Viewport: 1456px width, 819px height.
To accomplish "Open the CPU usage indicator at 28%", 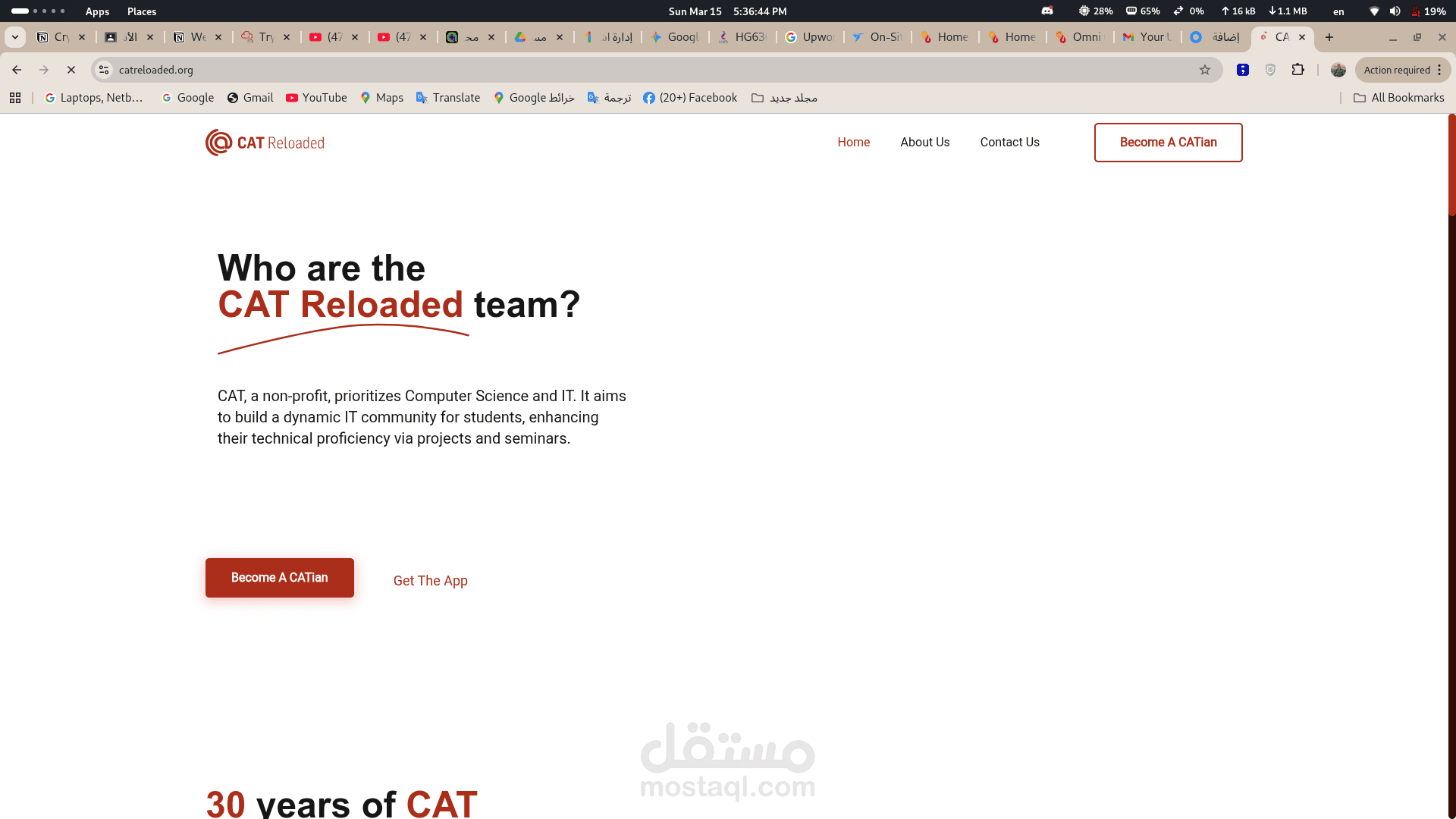I will coord(1096,11).
